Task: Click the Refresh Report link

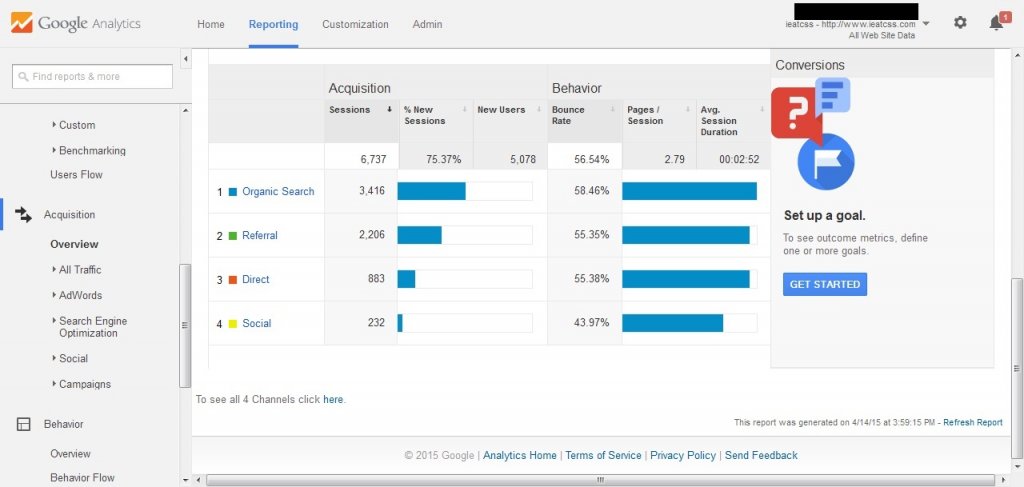Action: (972, 423)
